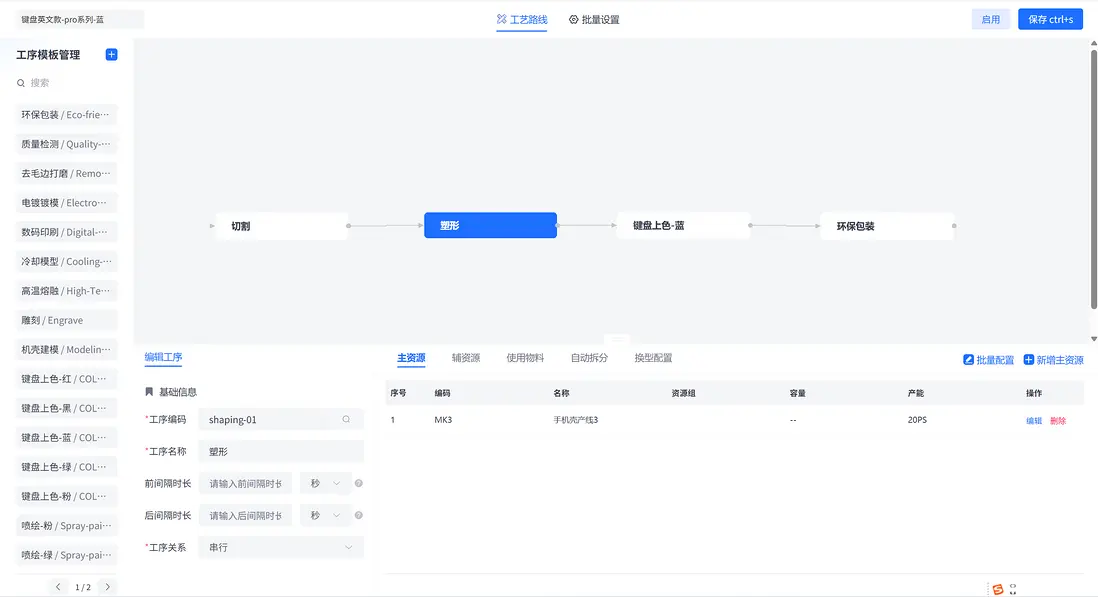Select the 编辑工序 tab
This screenshot has height=597, width=1098.
[163, 357]
